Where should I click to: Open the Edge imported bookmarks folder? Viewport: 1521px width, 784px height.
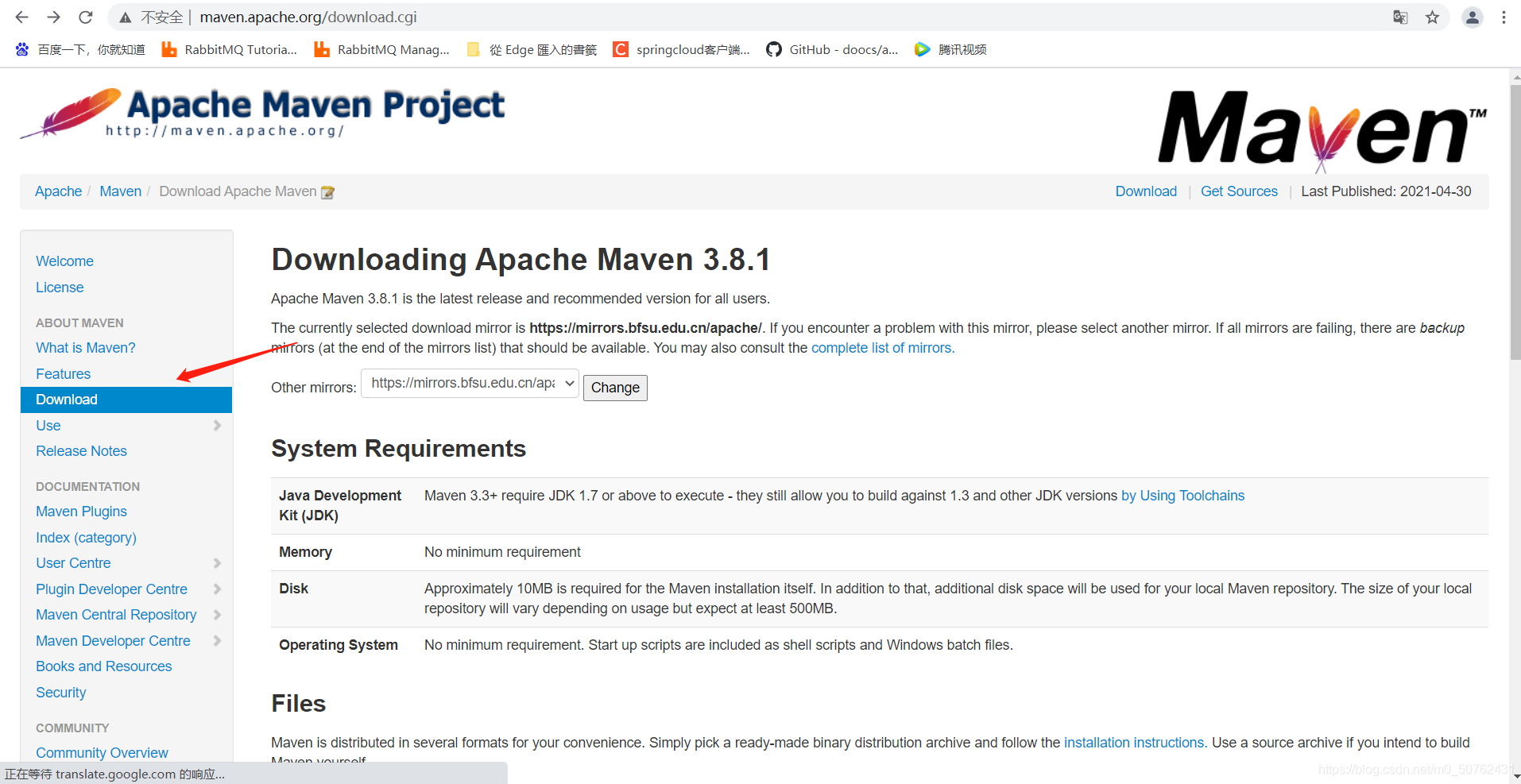coord(532,49)
